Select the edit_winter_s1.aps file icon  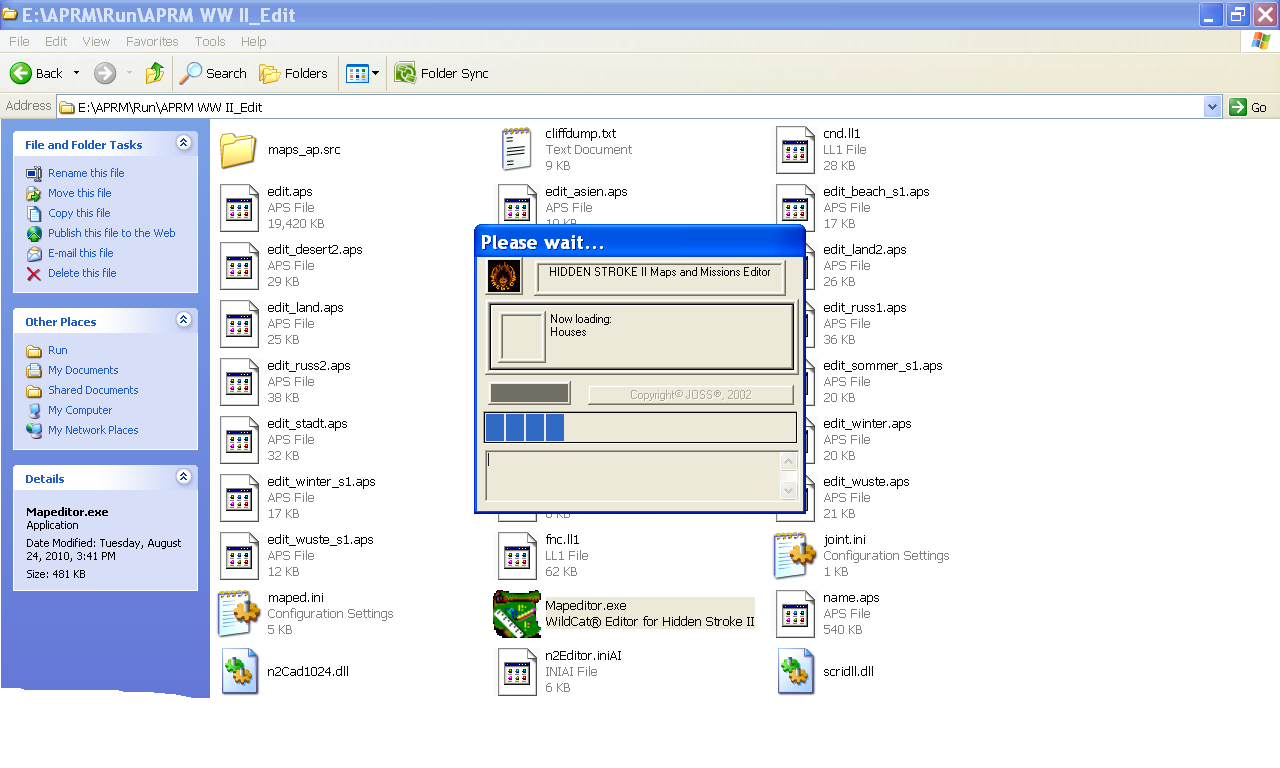(239, 498)
